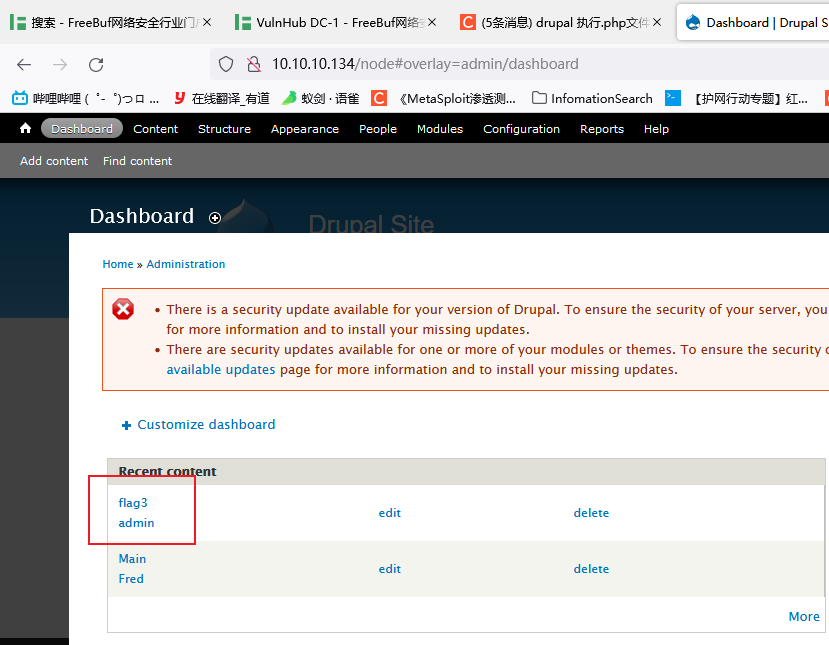Edit the flag3 content

tap(390, 513)
